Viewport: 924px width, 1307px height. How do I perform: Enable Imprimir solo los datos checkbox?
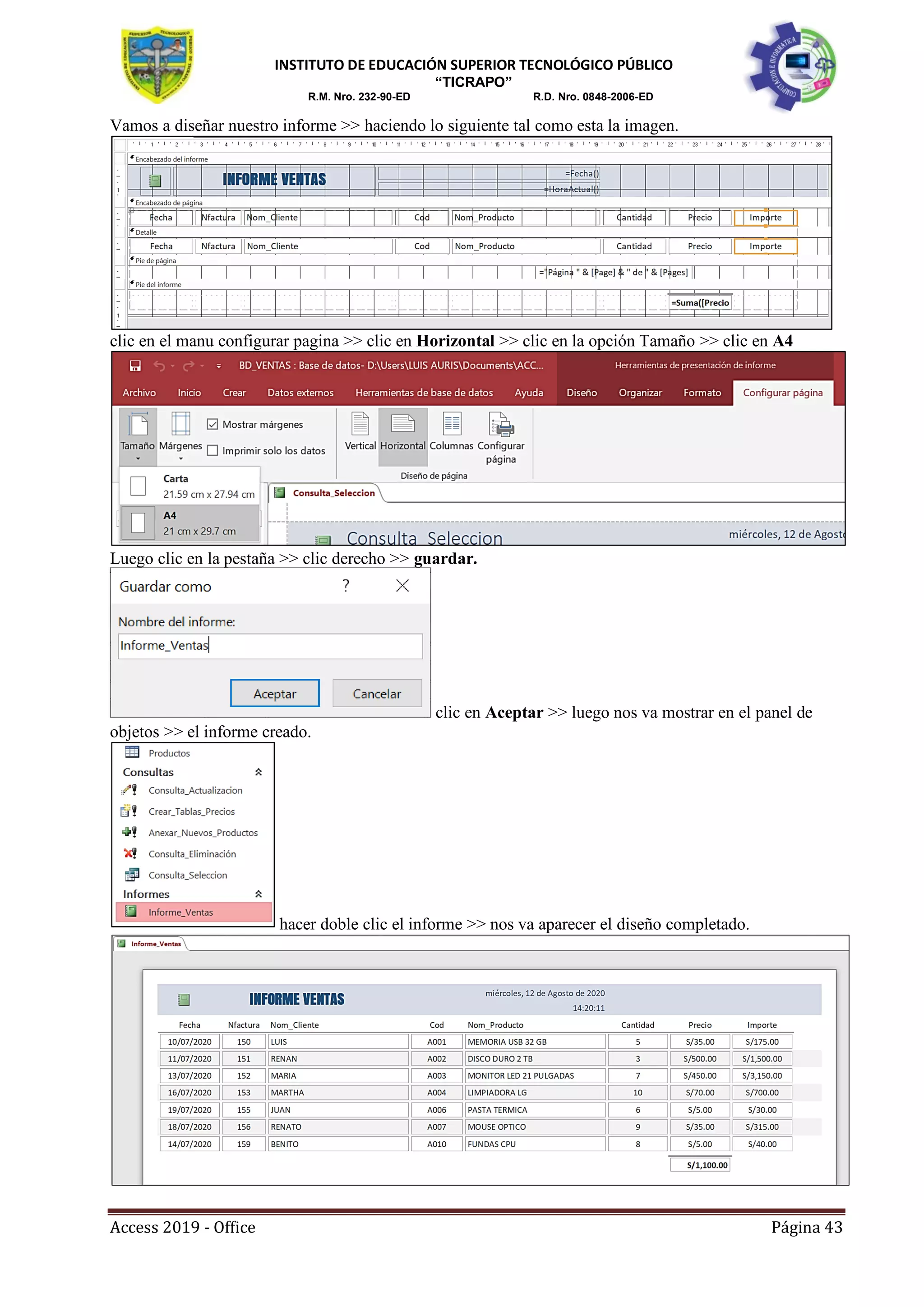(213, 450)
